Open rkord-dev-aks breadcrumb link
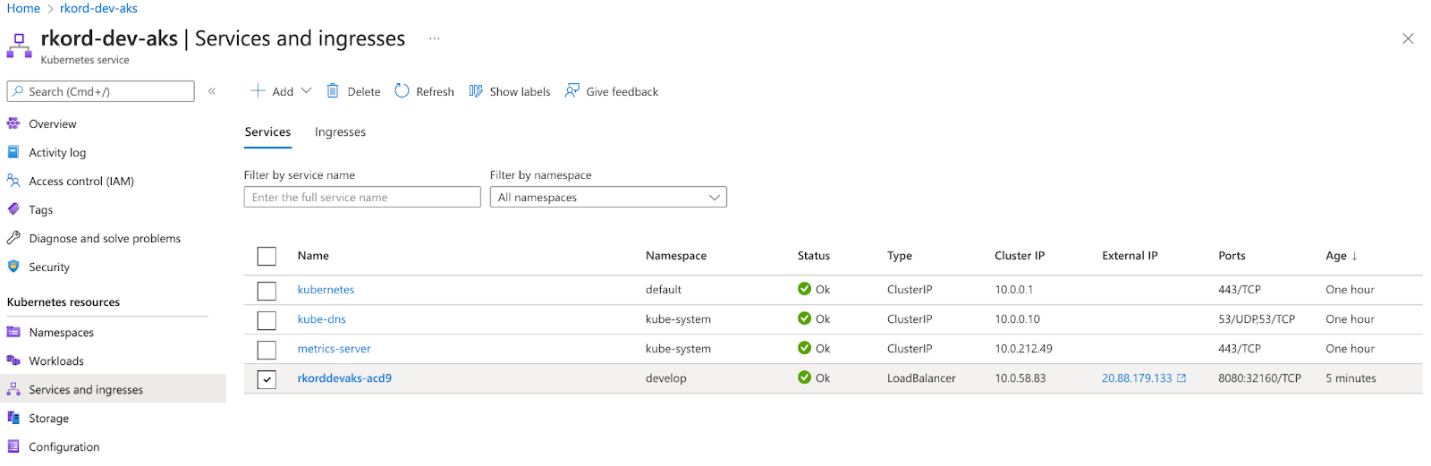Screen dimensions: 1431x466 (99, 8)
